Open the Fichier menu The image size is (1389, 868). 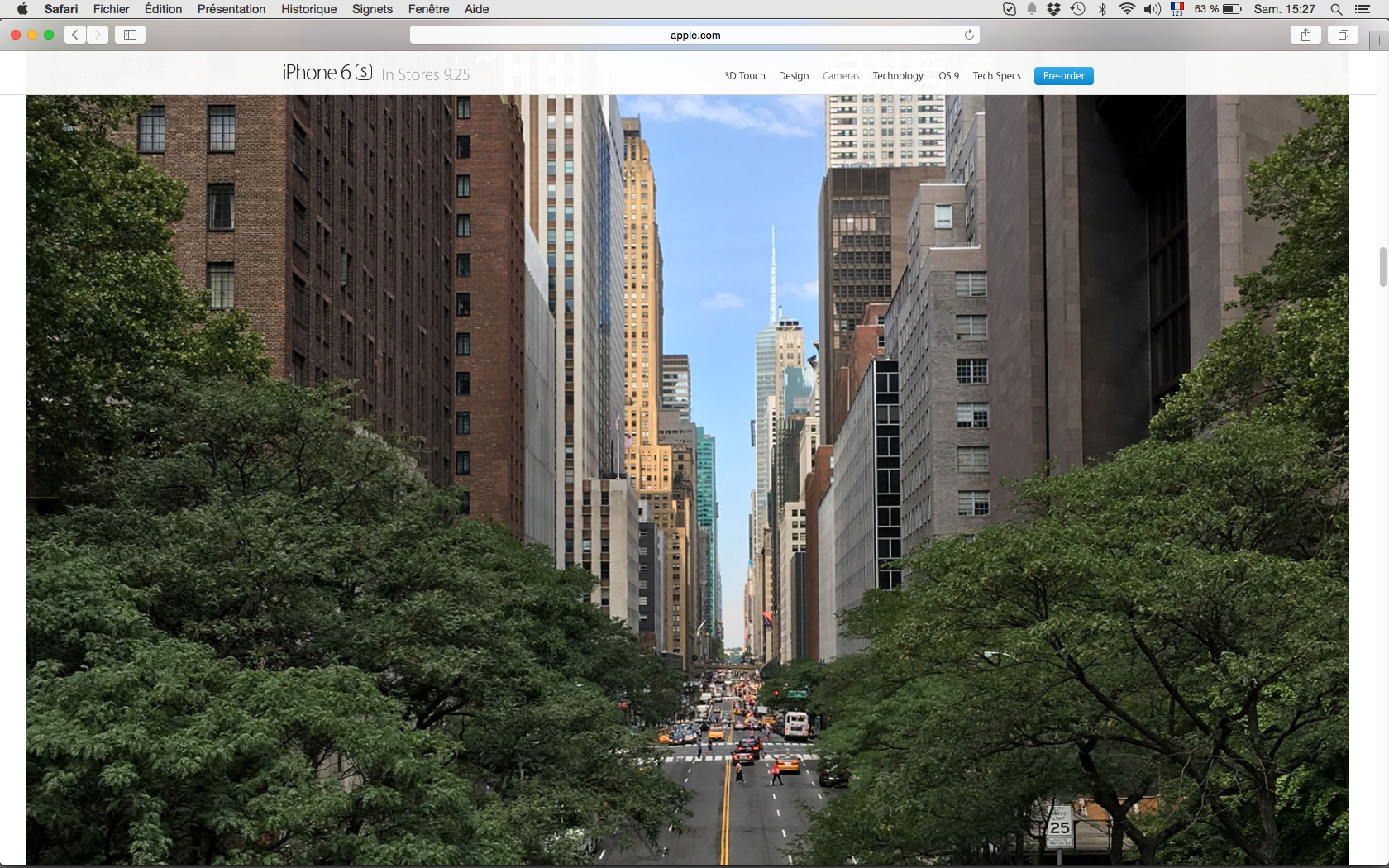pos(112,9)
